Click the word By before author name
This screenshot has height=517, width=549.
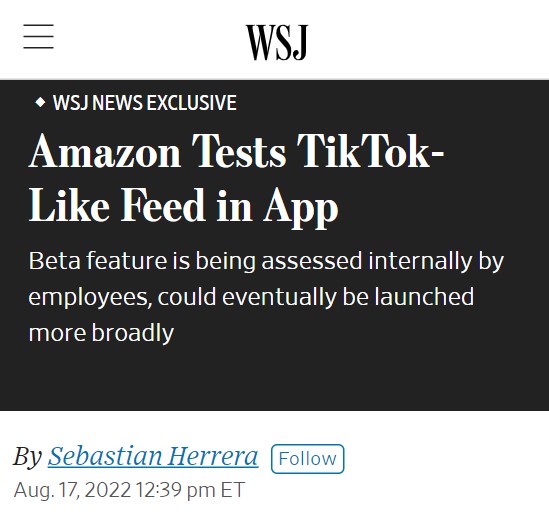28,457
